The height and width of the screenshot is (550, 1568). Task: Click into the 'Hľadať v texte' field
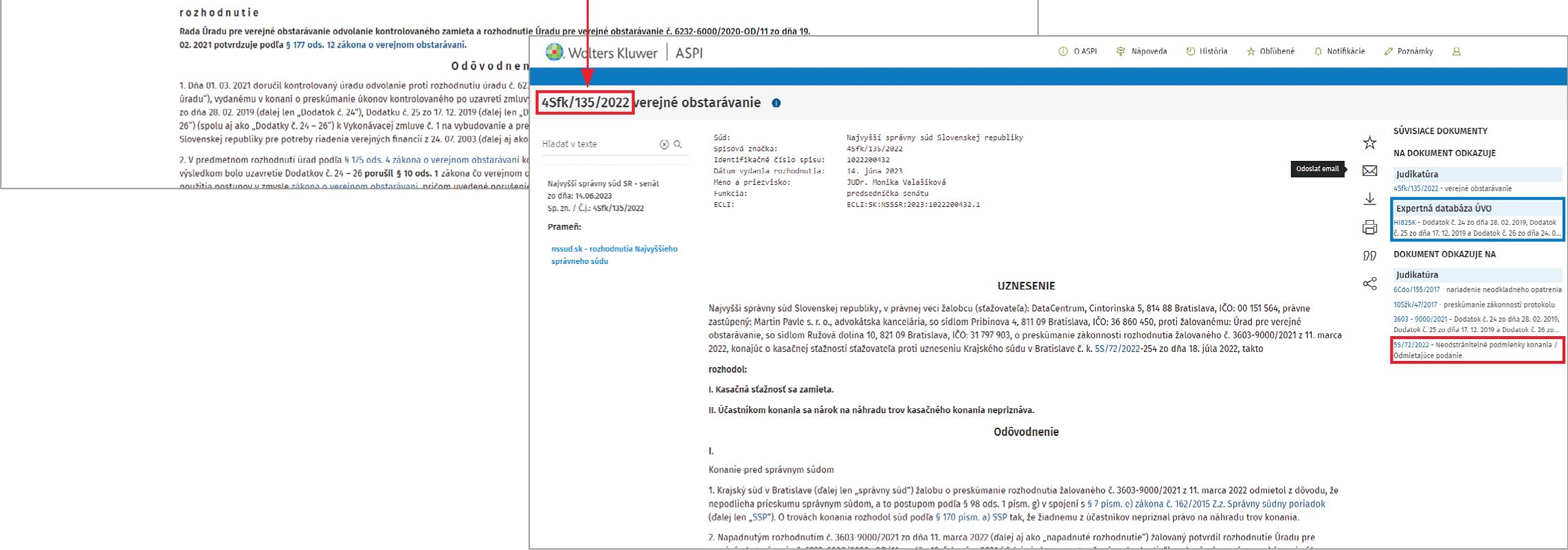click(x=596, y=144)
